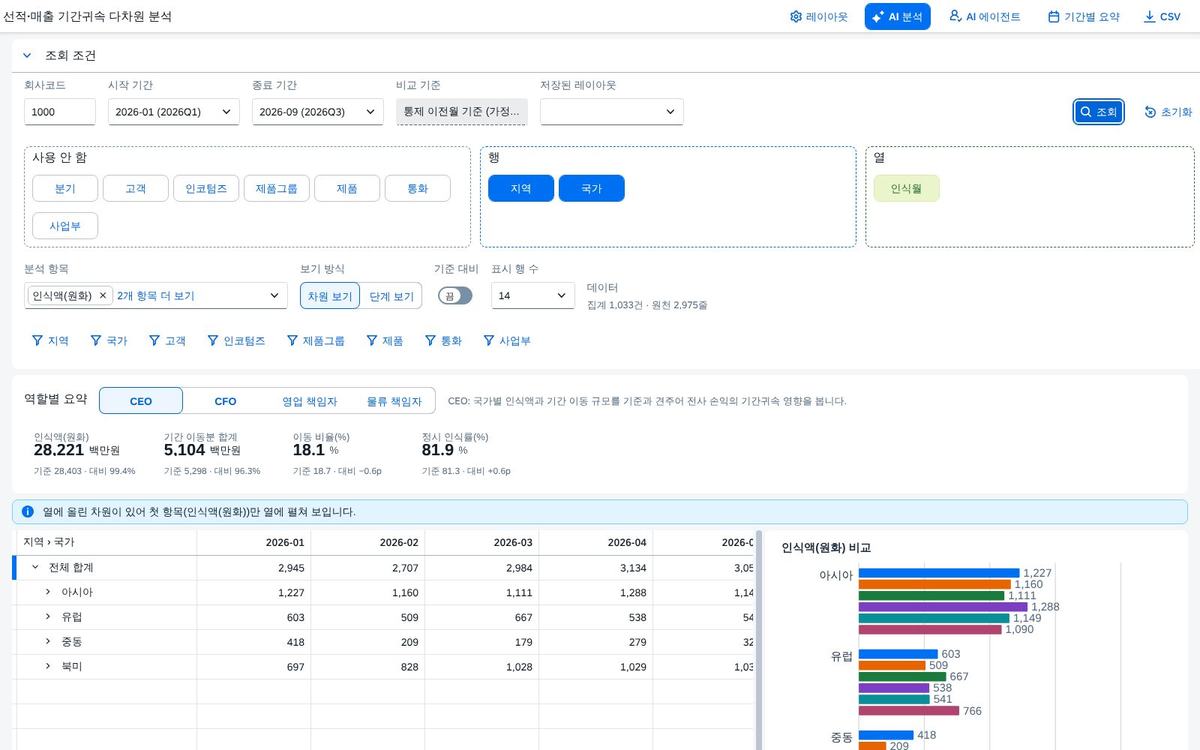Open the 고객 filter
The width and height of the screenshot is (1200, 750).
click(167, 341)
